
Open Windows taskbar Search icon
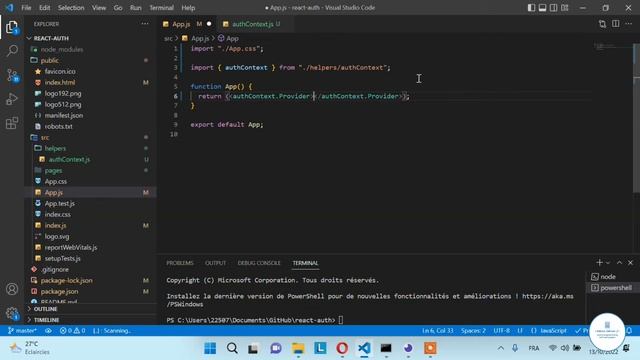(x=232, y=348)
